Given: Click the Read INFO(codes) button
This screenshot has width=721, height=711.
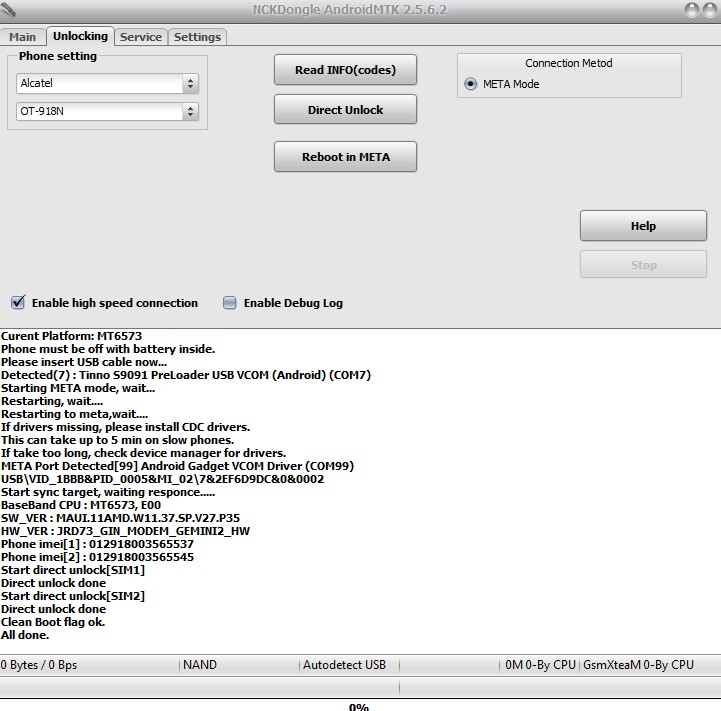Looking at the screenshot, I should point(345,70).
